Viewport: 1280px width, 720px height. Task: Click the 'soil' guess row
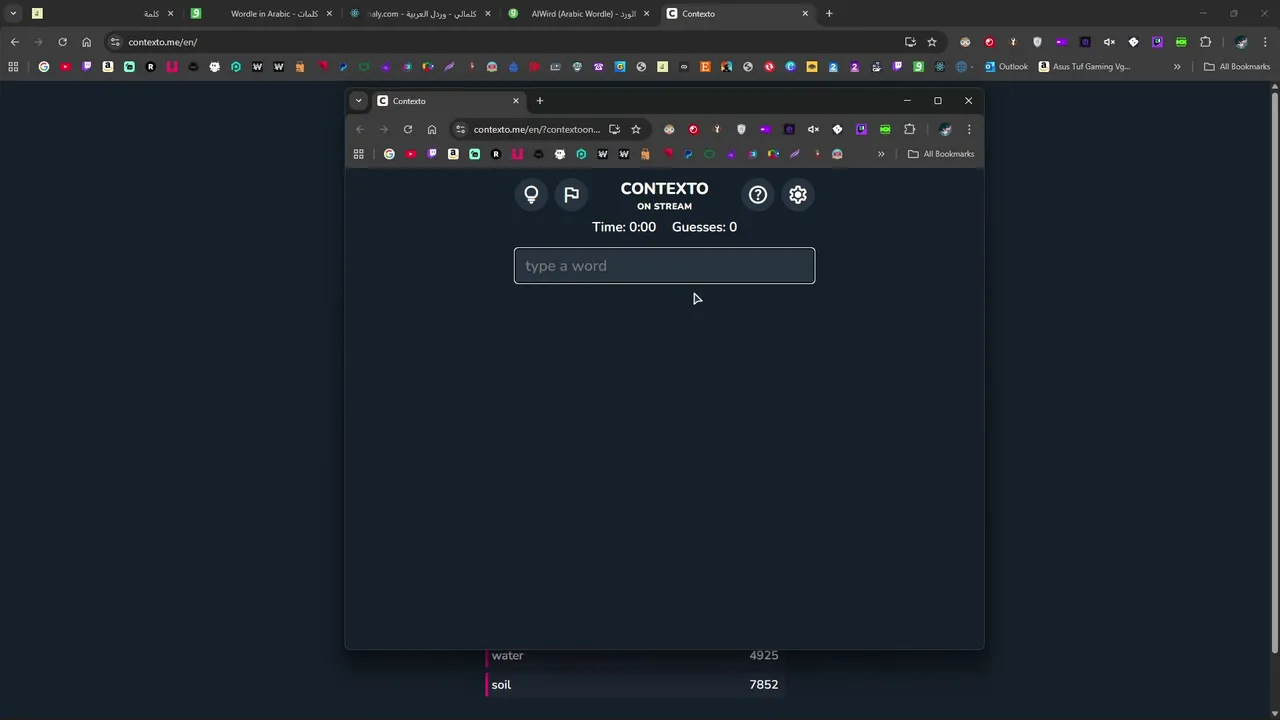635,685
